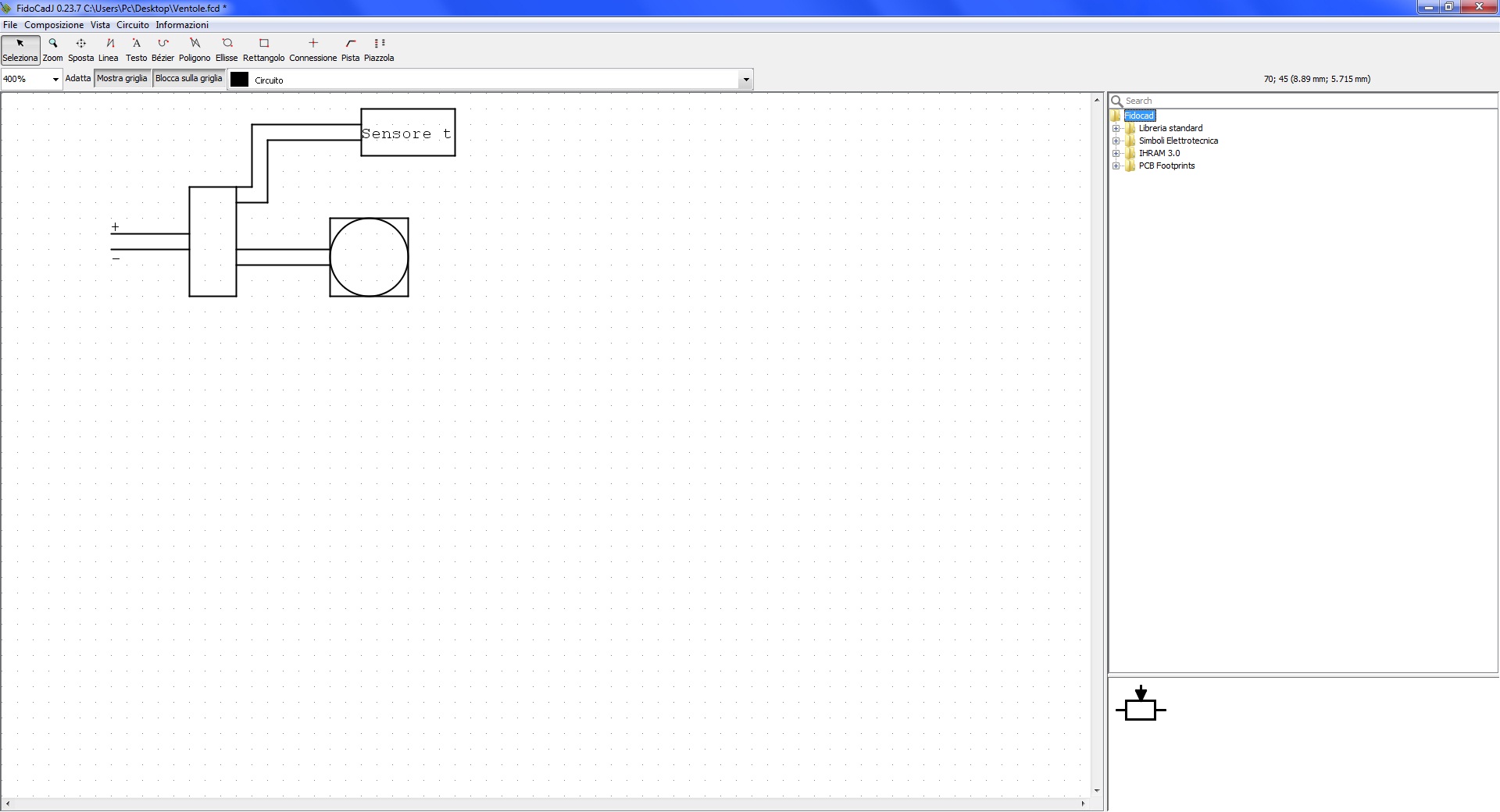This screenshot has width=1500, height=812.
Task: Choose the Bézier curve tool
Action: click(162, 50)
